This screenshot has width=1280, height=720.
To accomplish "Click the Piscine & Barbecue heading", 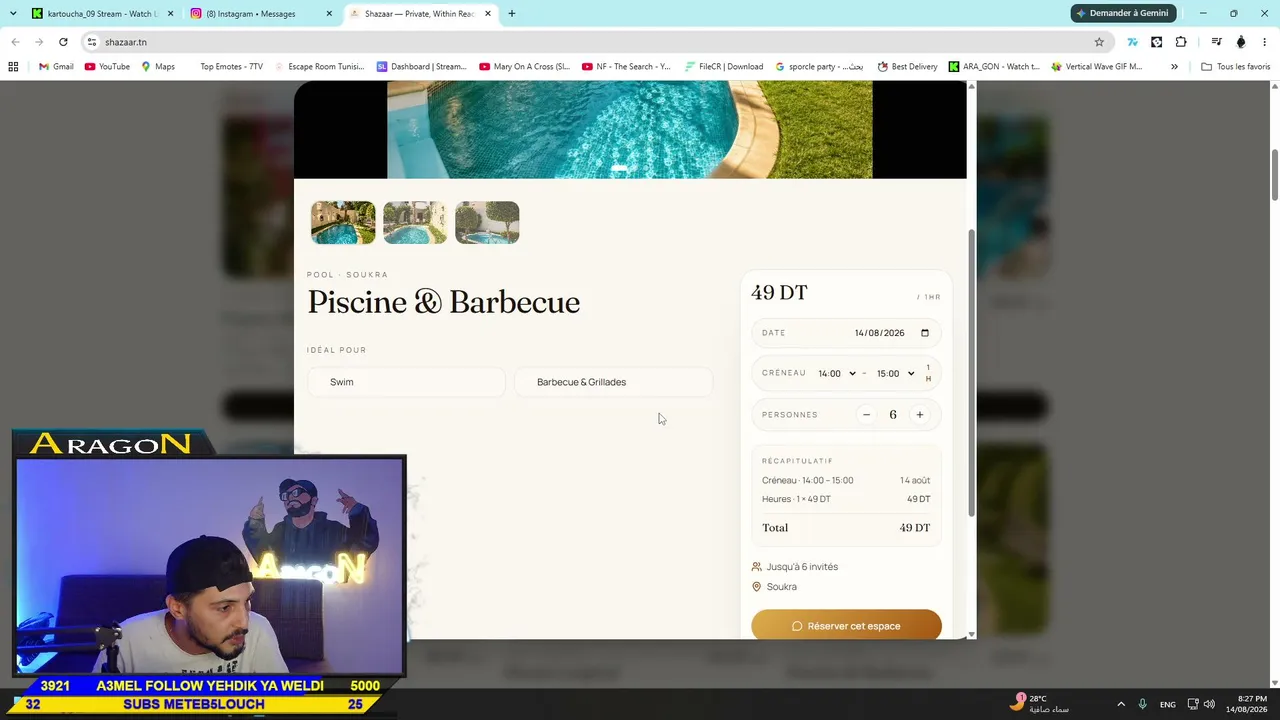I will coord(444,302).
